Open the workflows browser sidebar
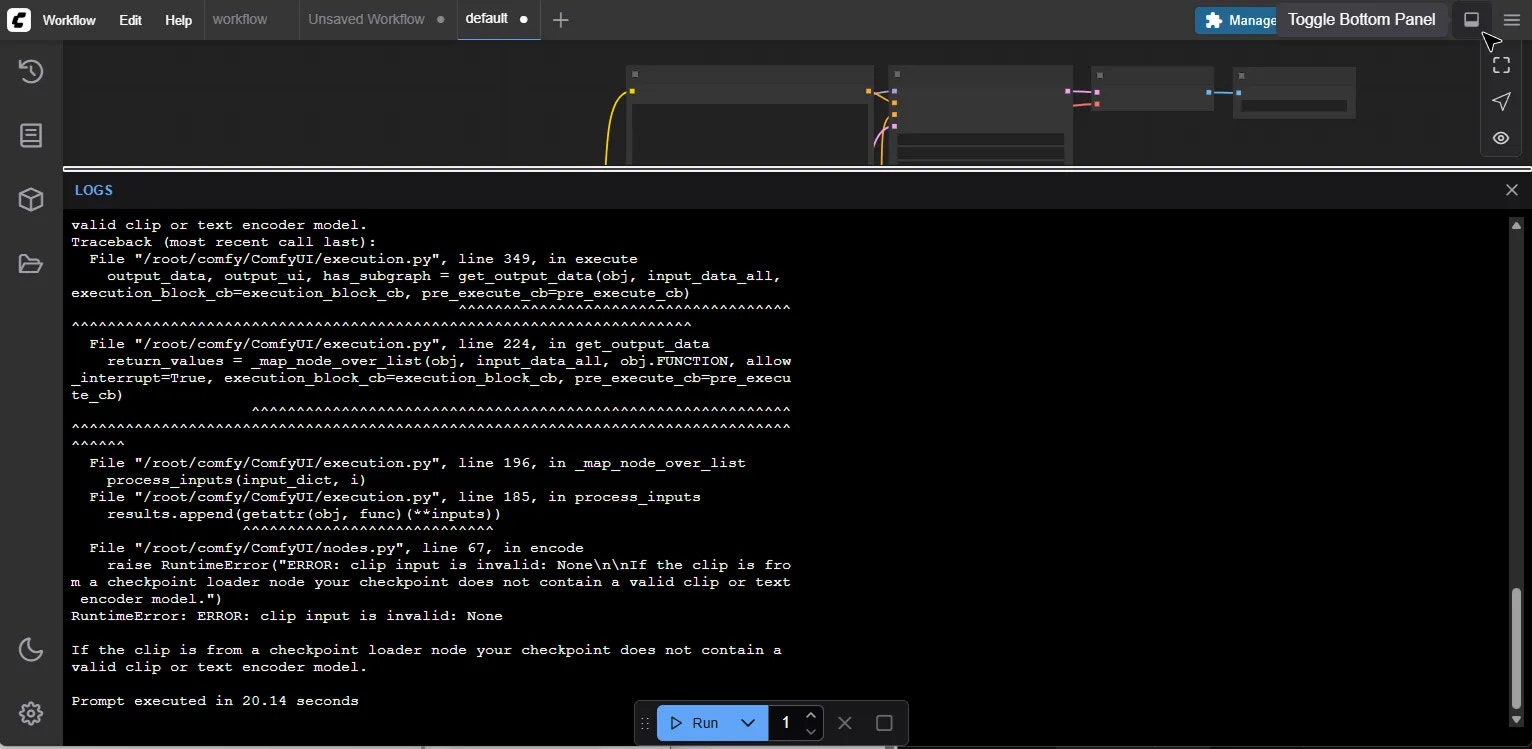Screen dimensions: 1532x749 coord(30,263)
